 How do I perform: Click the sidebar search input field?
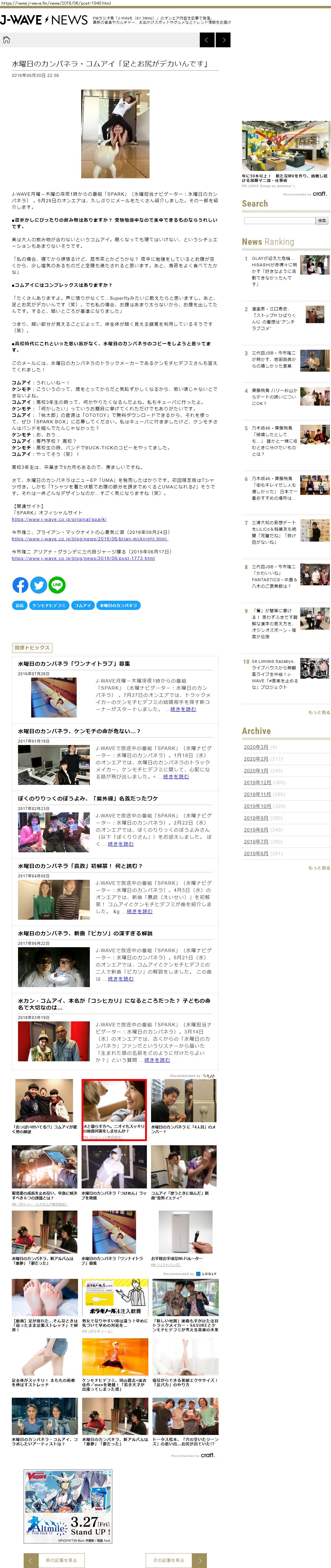(x=279, y=221)
